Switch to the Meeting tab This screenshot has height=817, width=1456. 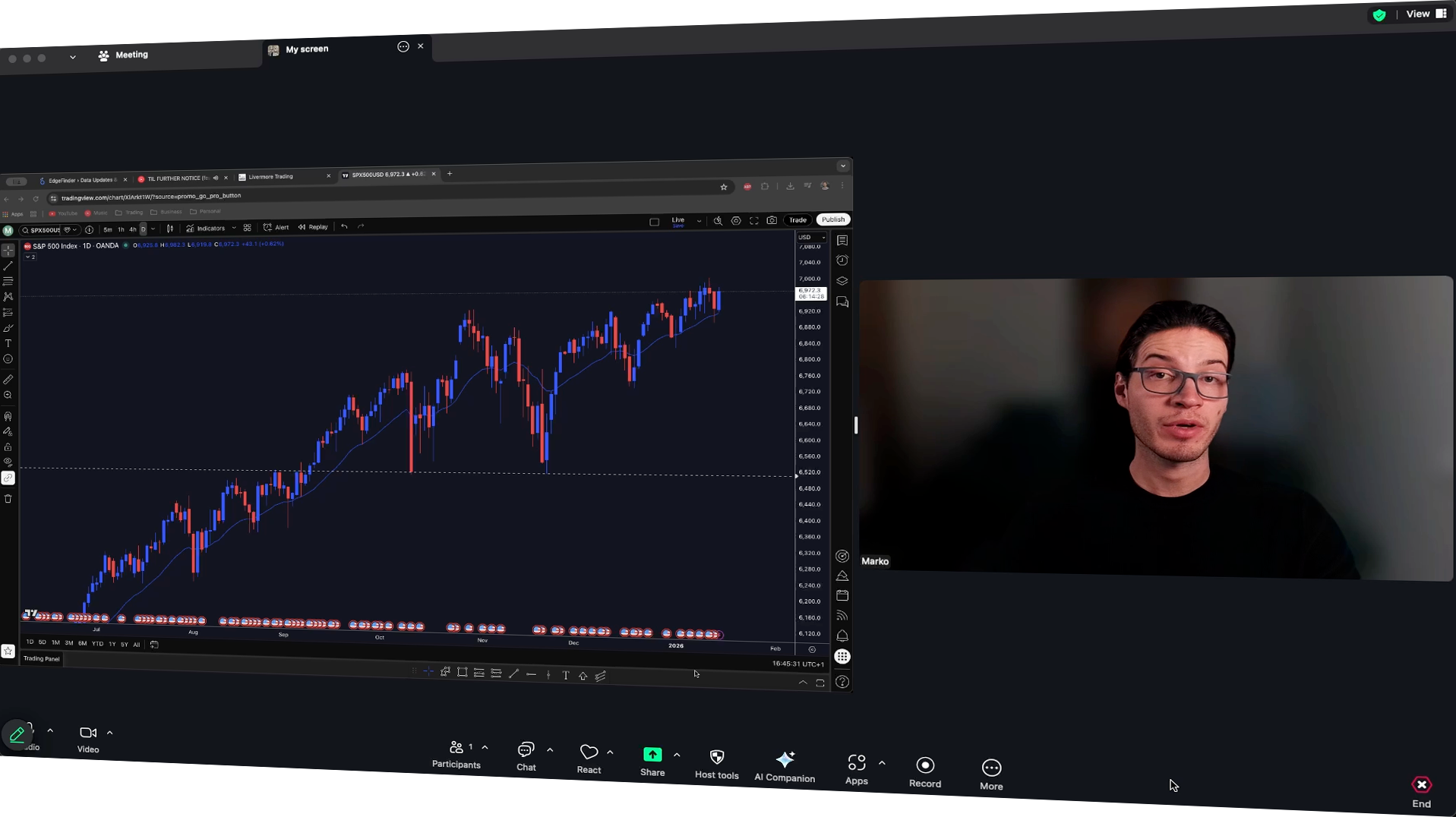point(123,55)
